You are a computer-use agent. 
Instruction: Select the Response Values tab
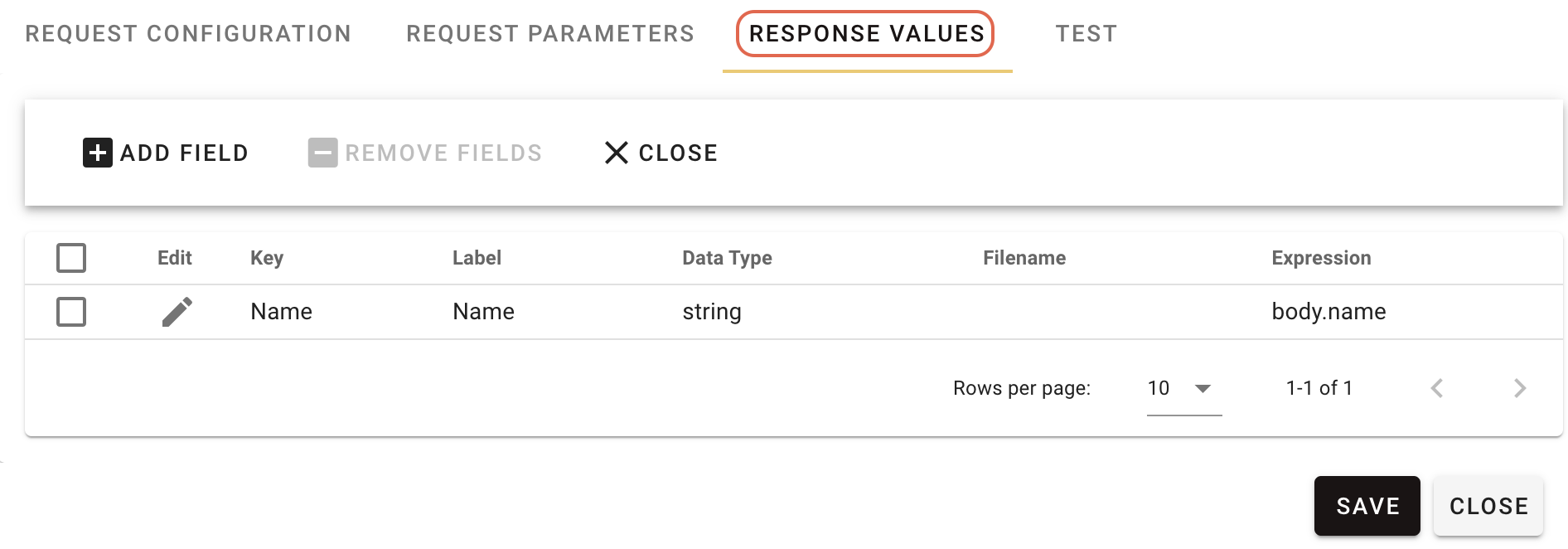(x=864, y=33)
